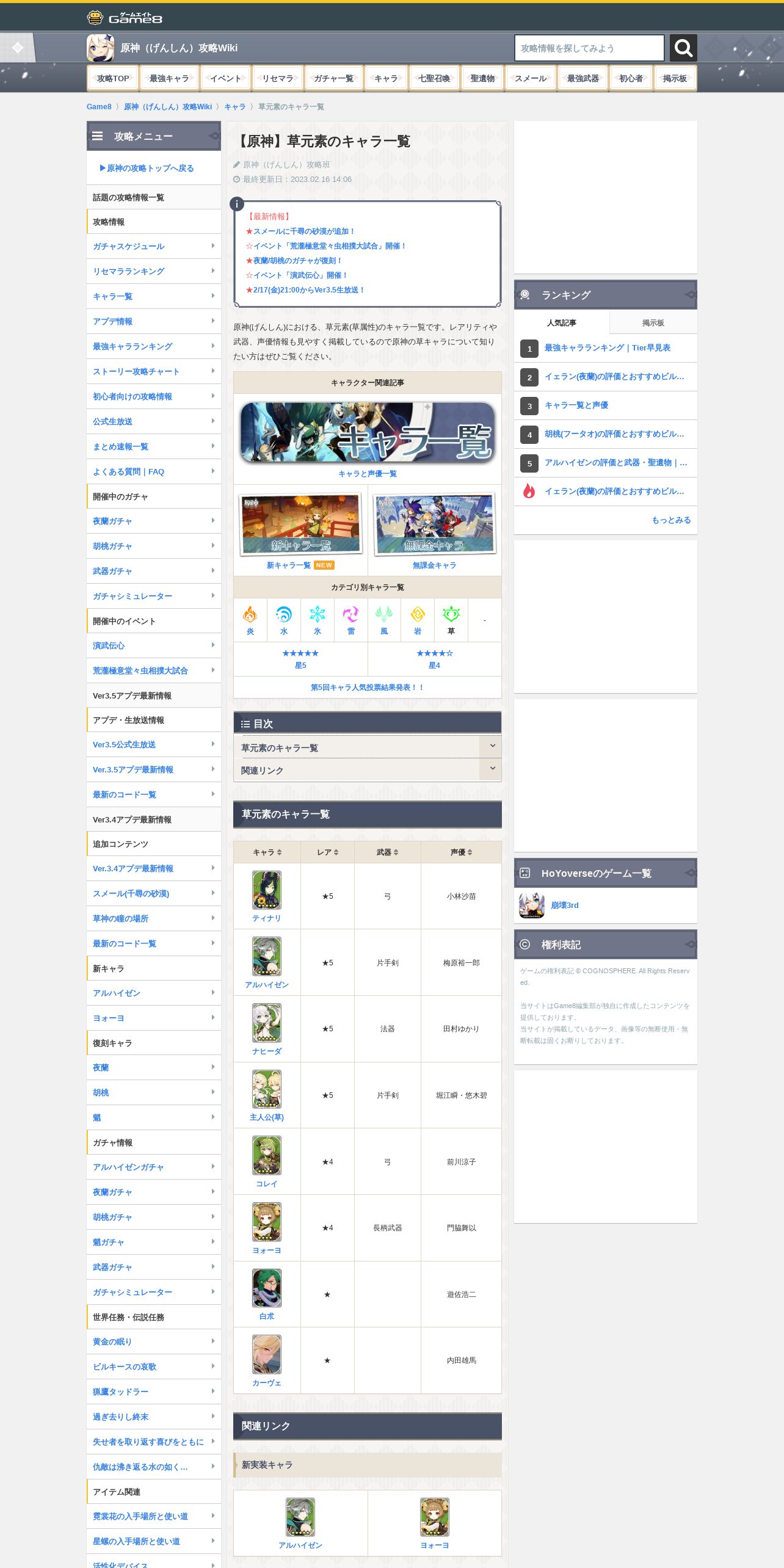Click the 攻略情報を探してみよう search field
Image resolution: width=784 pixels, height=1568 pixels.
coord(589,48)
